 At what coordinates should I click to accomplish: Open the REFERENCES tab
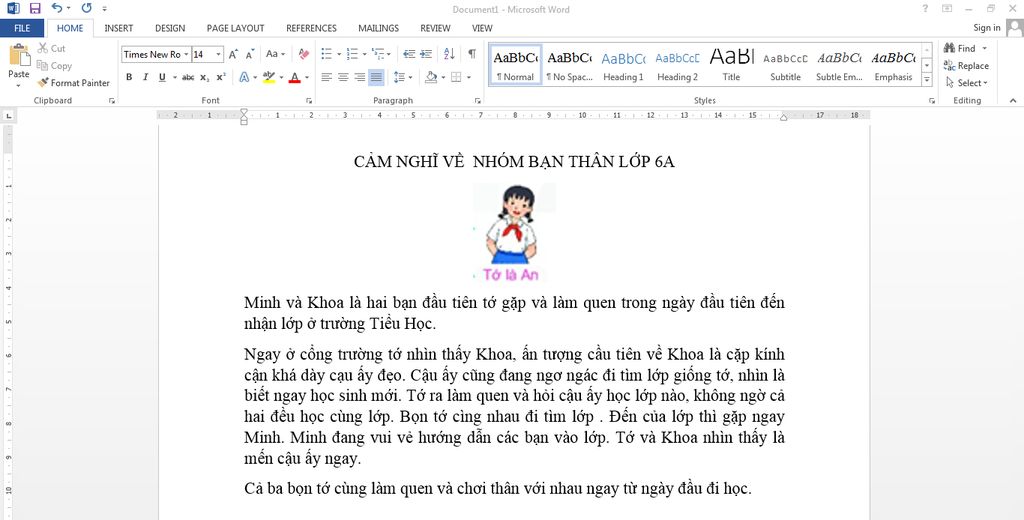click(x=312, y=28)
